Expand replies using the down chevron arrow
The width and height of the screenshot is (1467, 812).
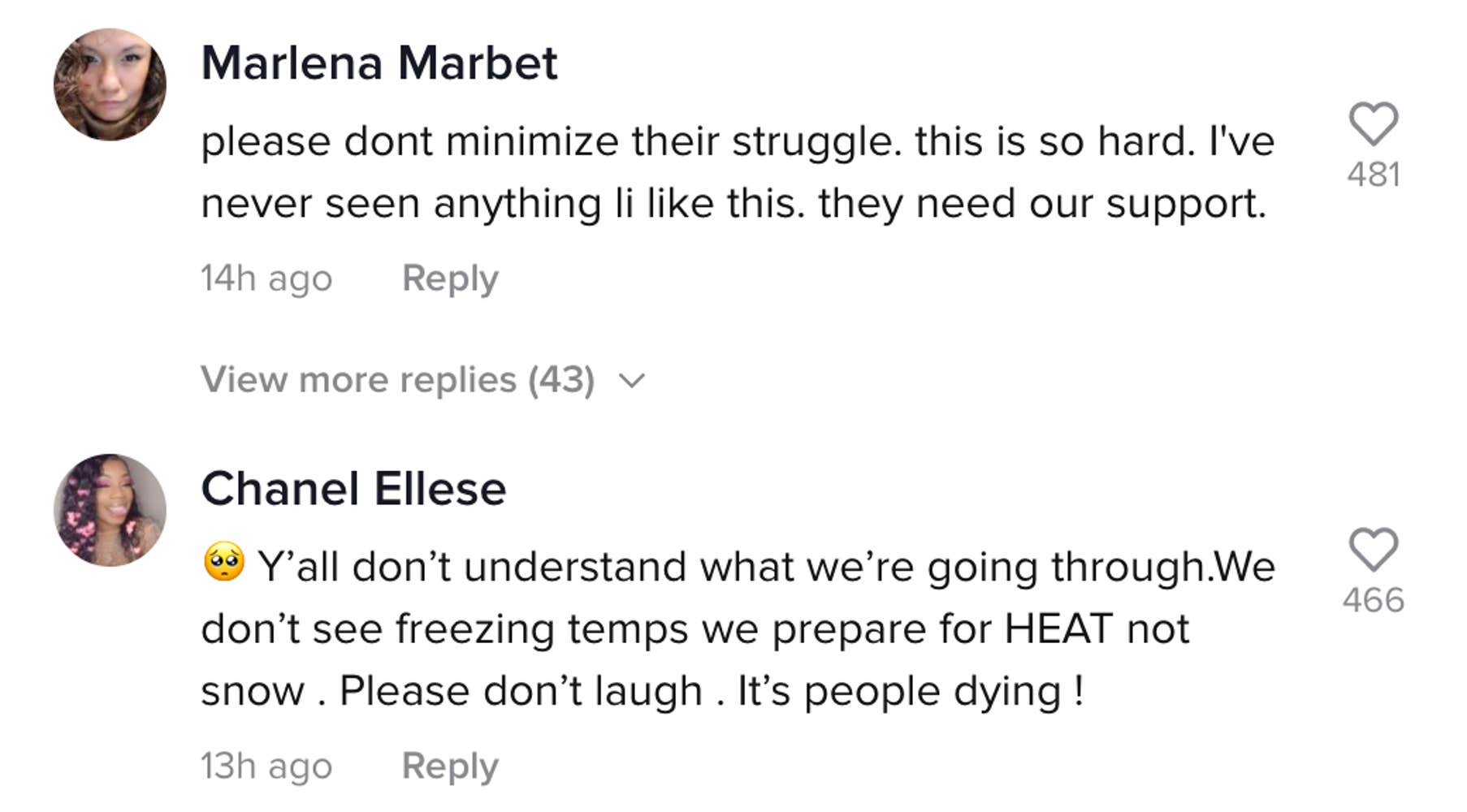(632, 380)
